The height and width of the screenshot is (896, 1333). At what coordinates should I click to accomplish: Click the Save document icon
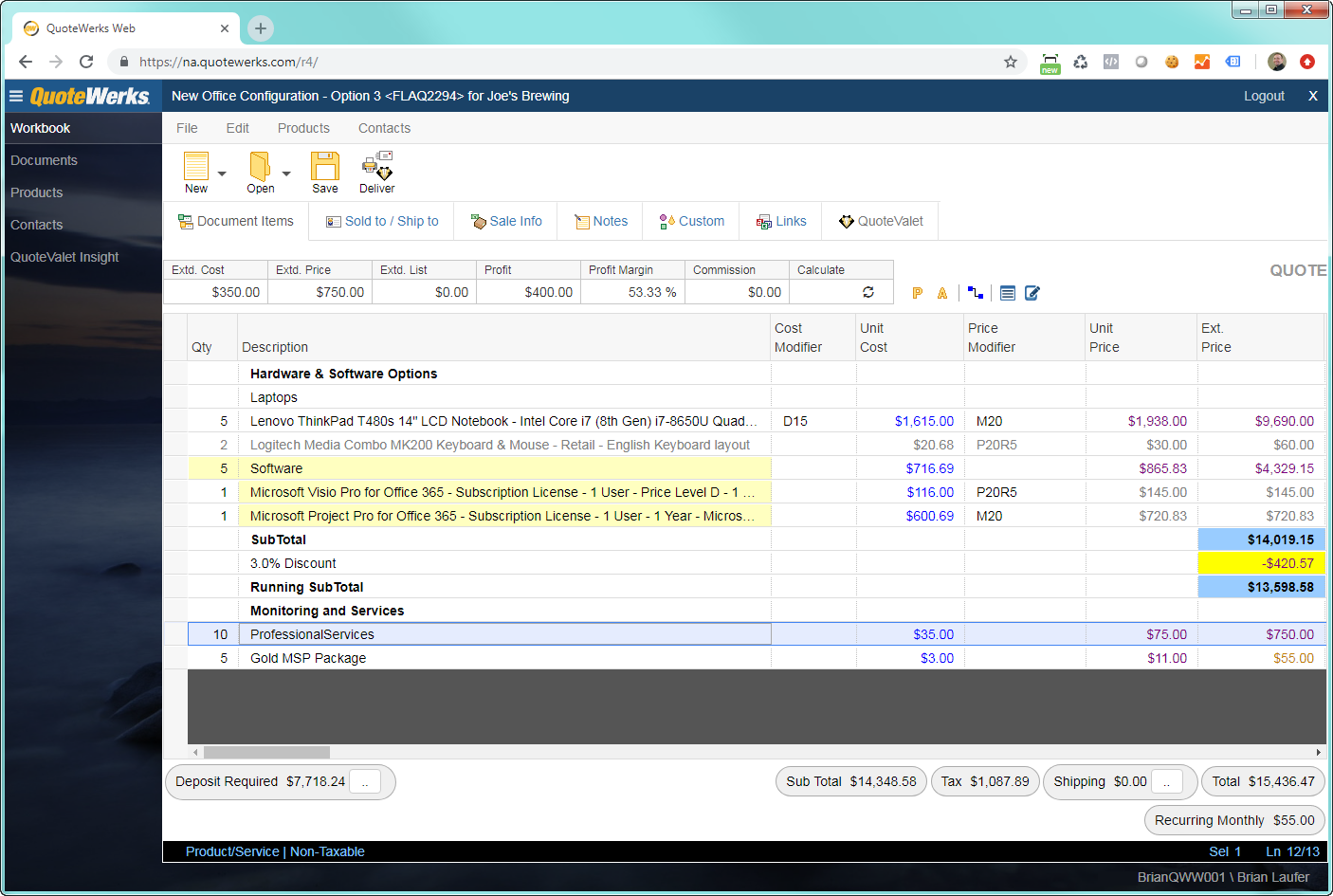(324, 167)
